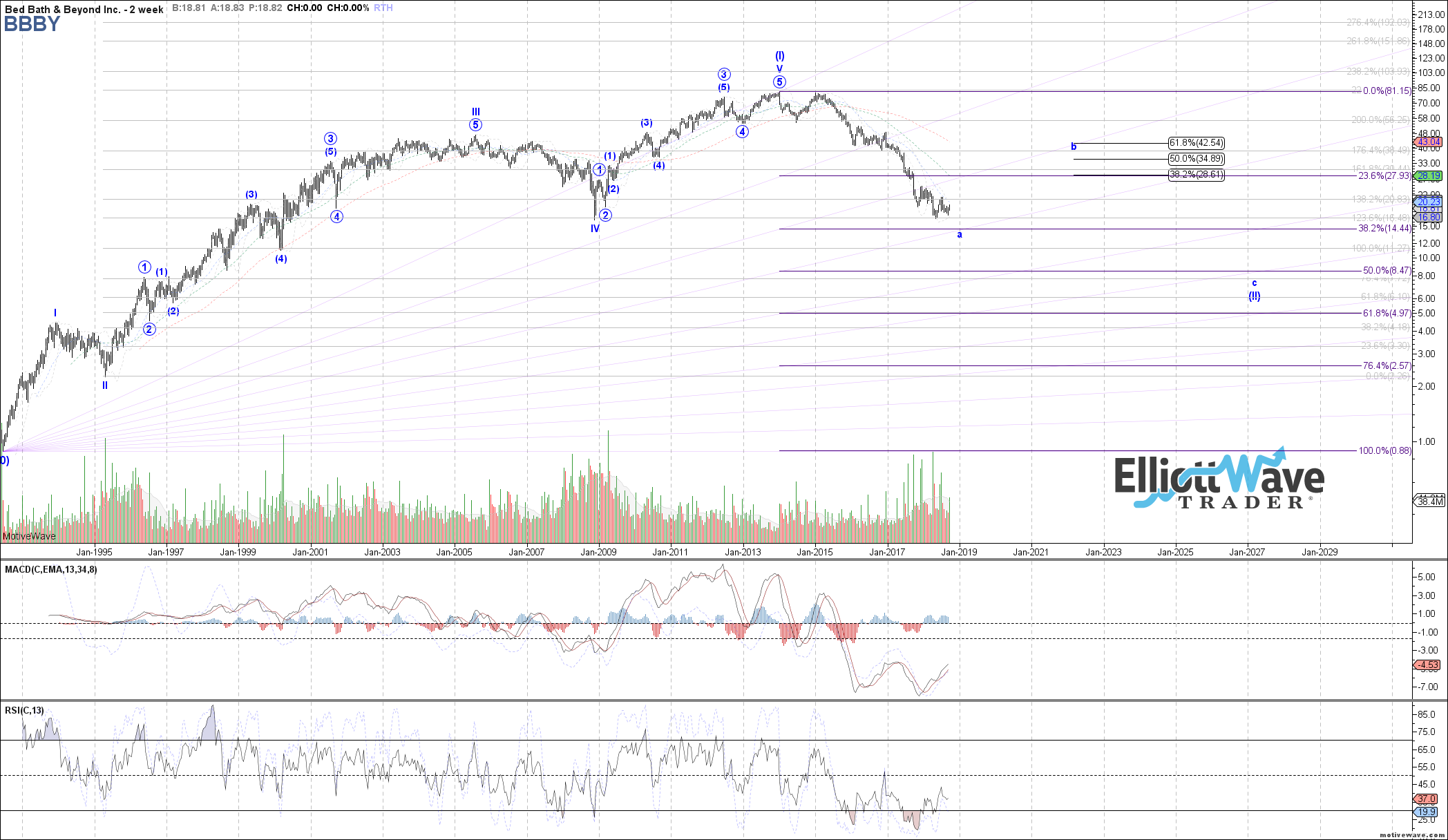Click the 50.0%(8.47) Fibonacci level label

click(x=1387, y=271)
